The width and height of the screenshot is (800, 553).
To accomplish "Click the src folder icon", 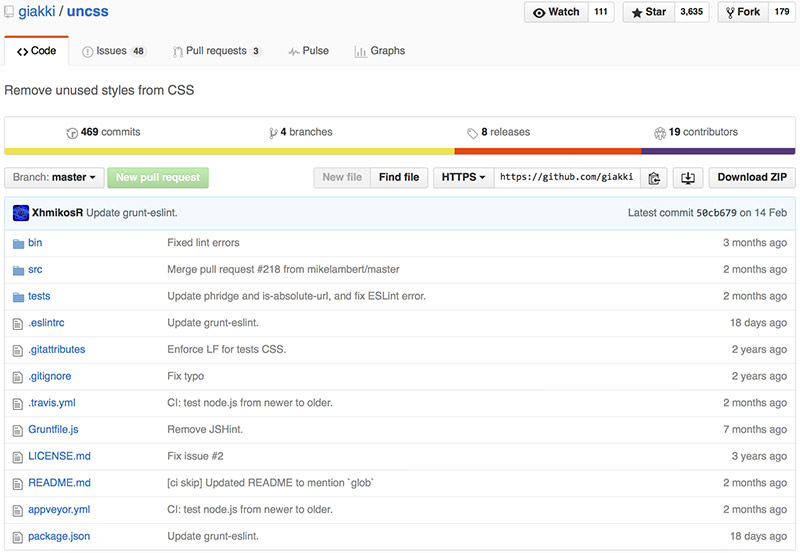I will [x=18, y=270].
